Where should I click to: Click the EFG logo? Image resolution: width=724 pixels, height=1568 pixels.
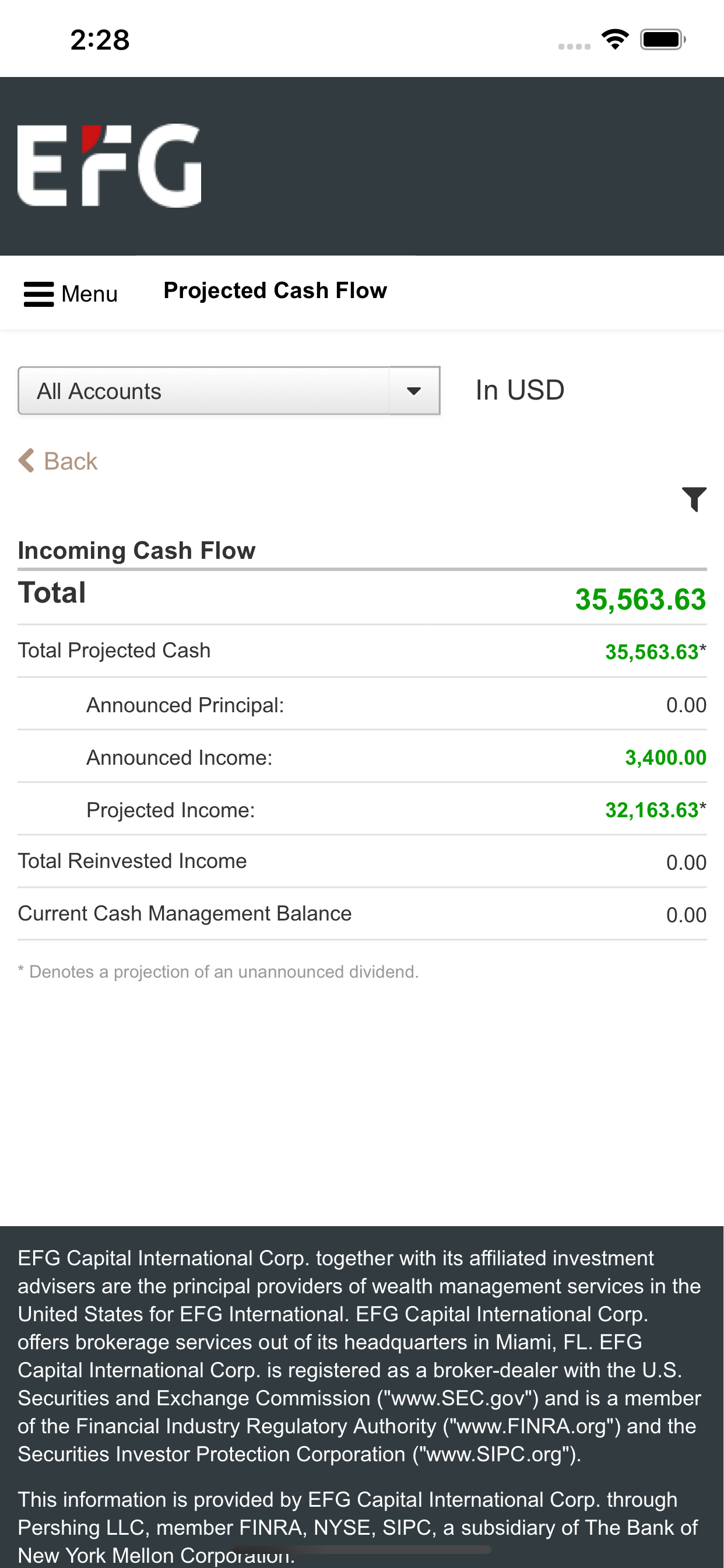(110, 165)
